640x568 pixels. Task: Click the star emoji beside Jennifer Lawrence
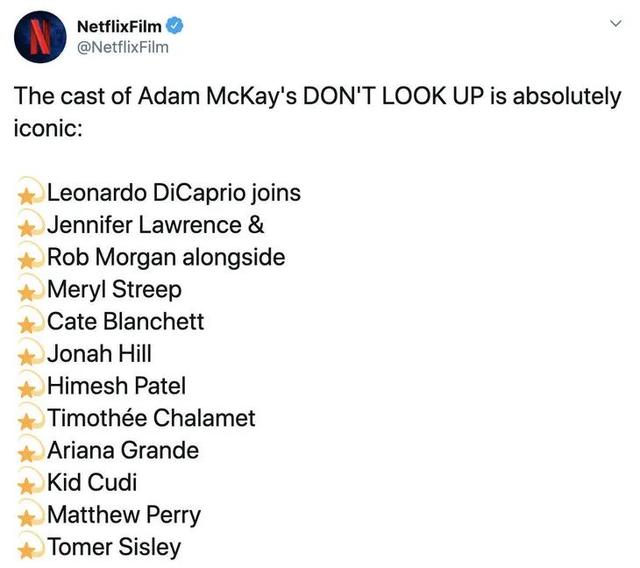point(30,226)
